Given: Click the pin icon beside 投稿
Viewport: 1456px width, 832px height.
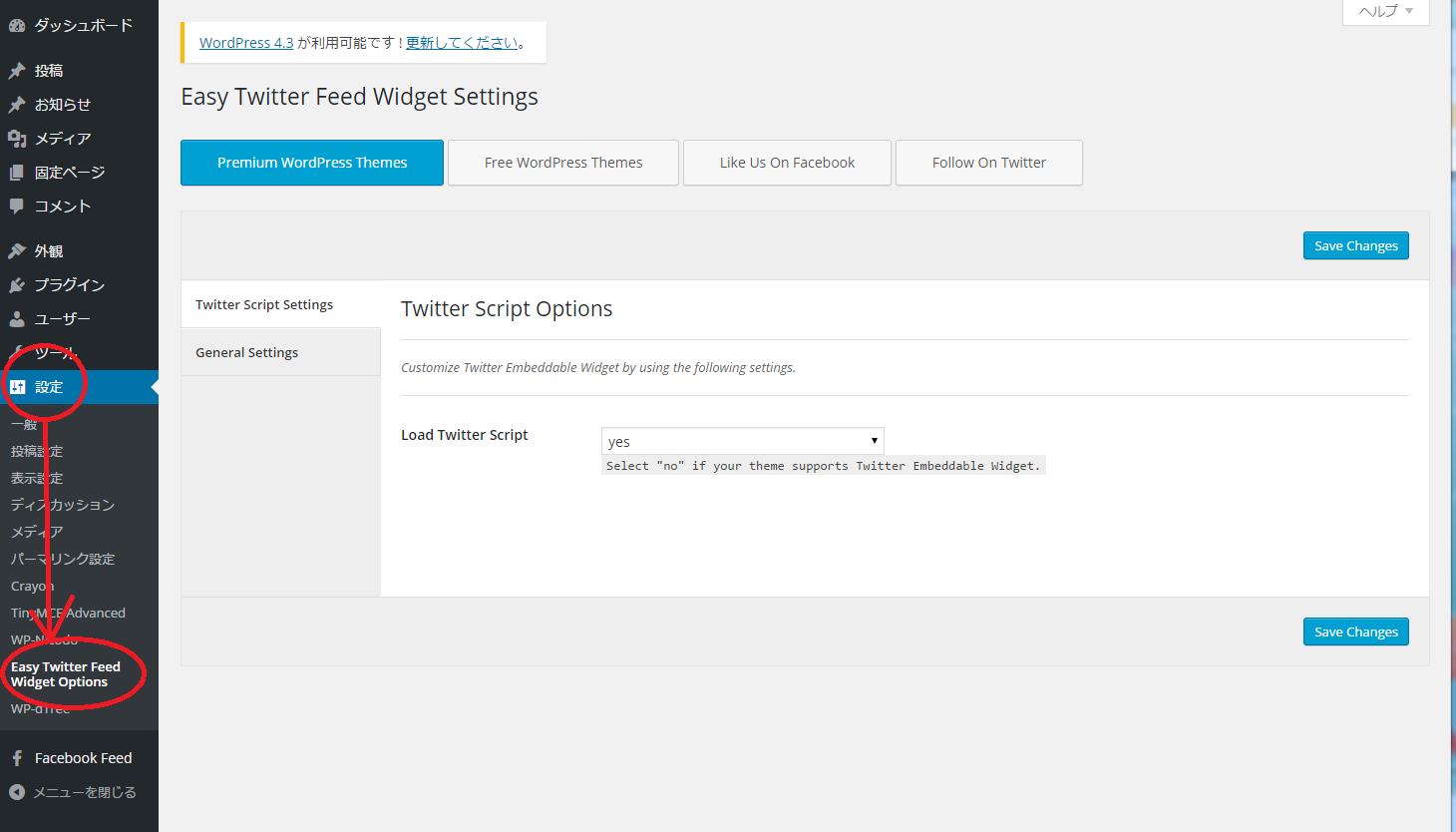Looking at the screenshot, I should 17,71.
